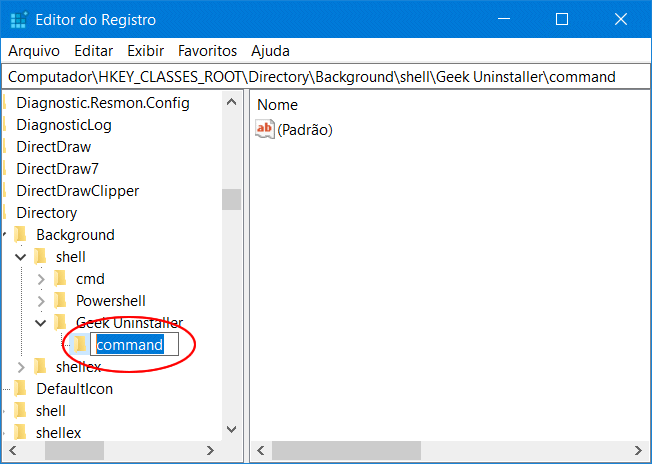Click the Registry Editor app icon in title bar

pos(17,19)
